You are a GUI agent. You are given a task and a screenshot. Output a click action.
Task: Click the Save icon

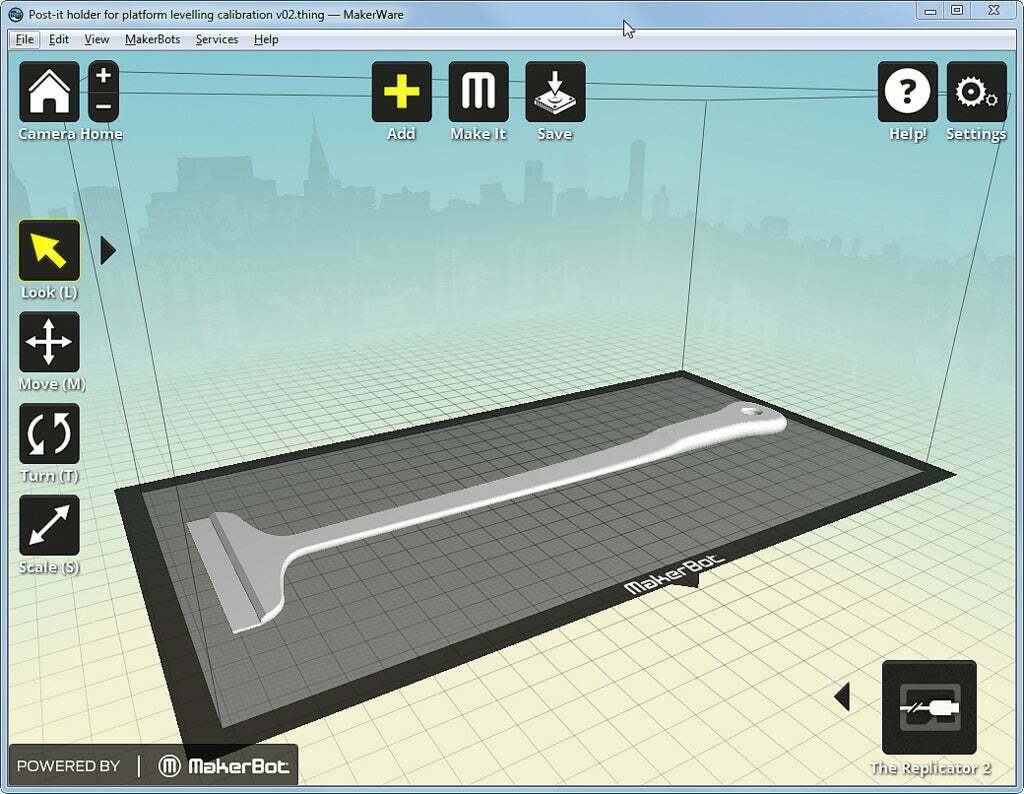coord(555,92)
